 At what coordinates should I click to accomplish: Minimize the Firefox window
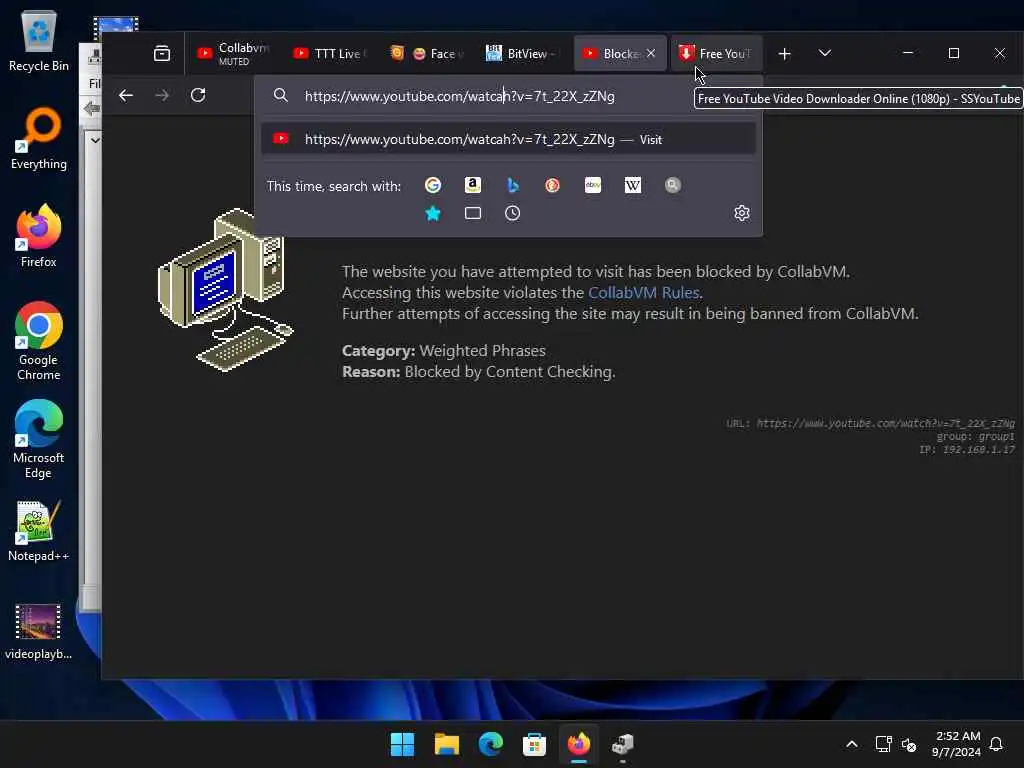pyautogui.click(x=908, y=54)
